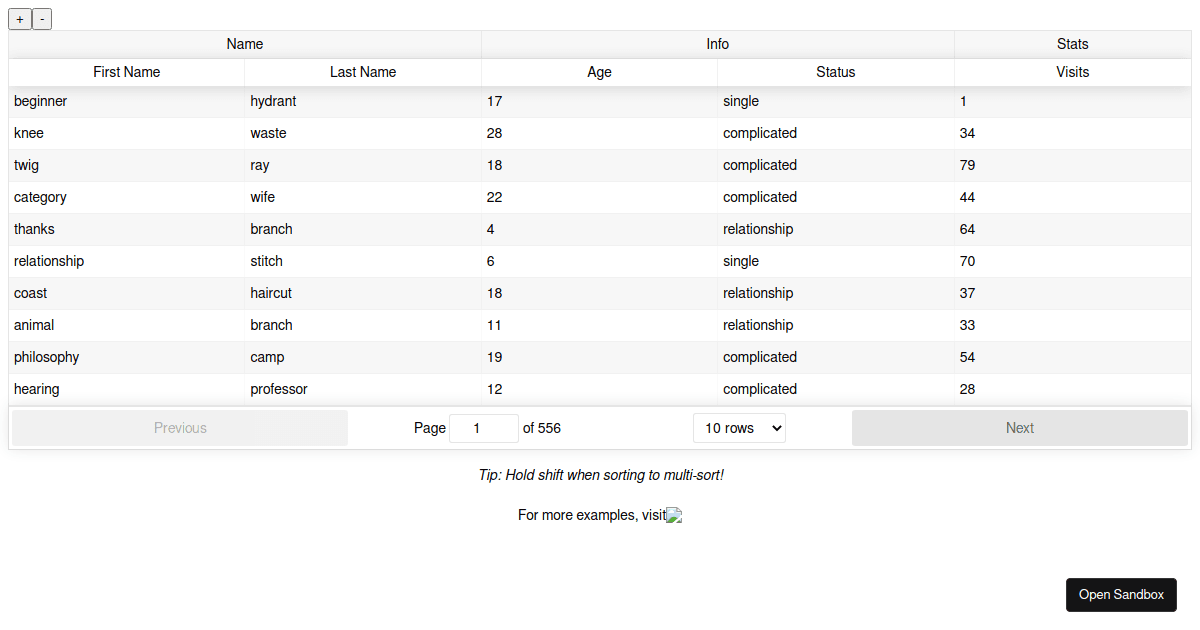Image resolution: width=1200 pixels, height=630 pixels.
Task: Click the Visits value 79 for 'twig'
Action: click(x=967, y=165)
